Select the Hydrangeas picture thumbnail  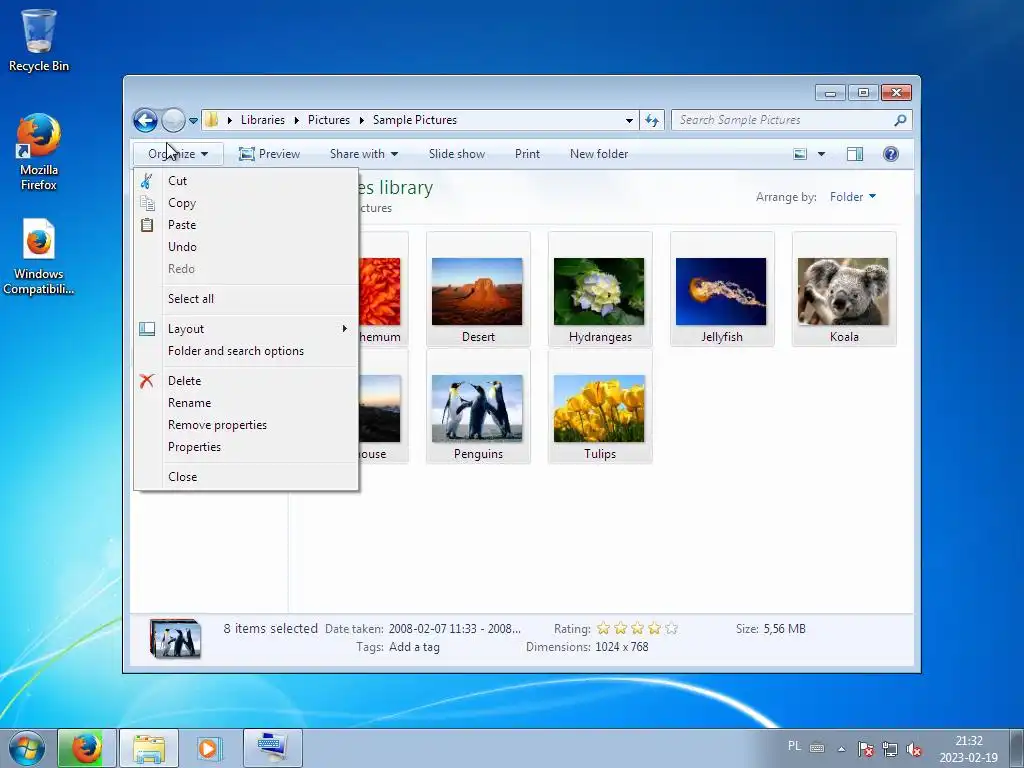[x=600, y=289]
